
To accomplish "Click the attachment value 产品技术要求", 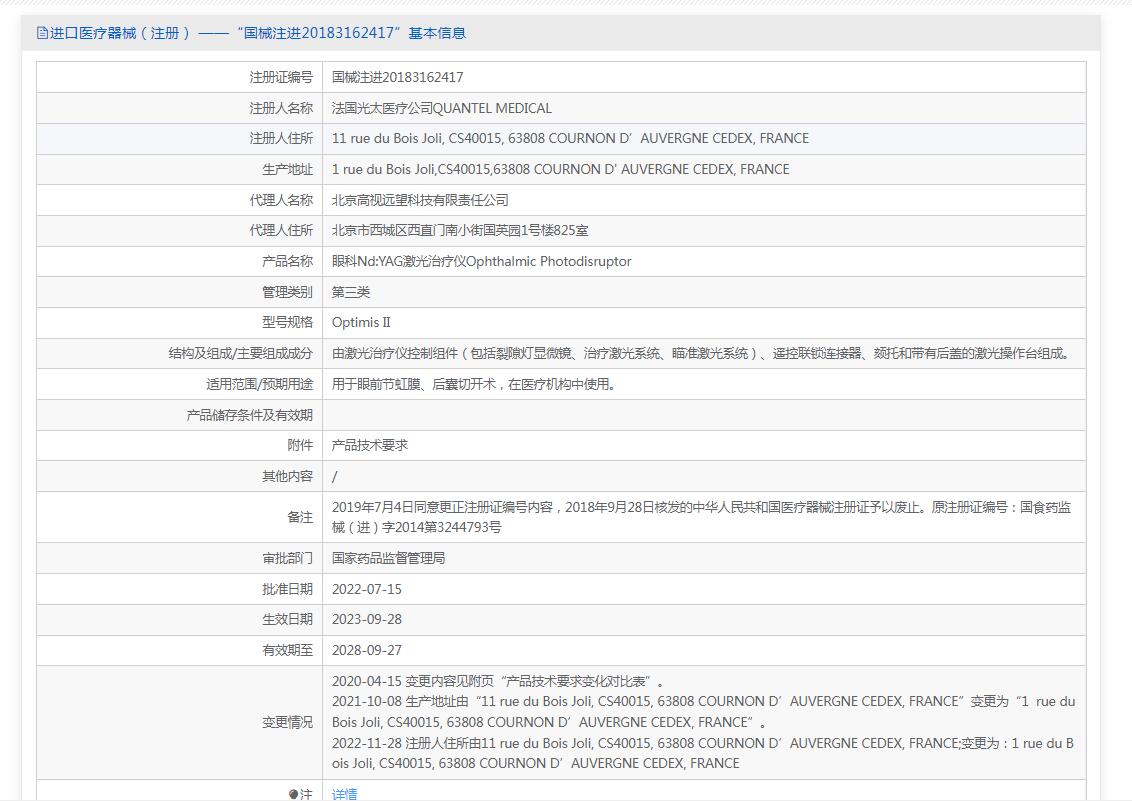I will click(x=370, y=445).
